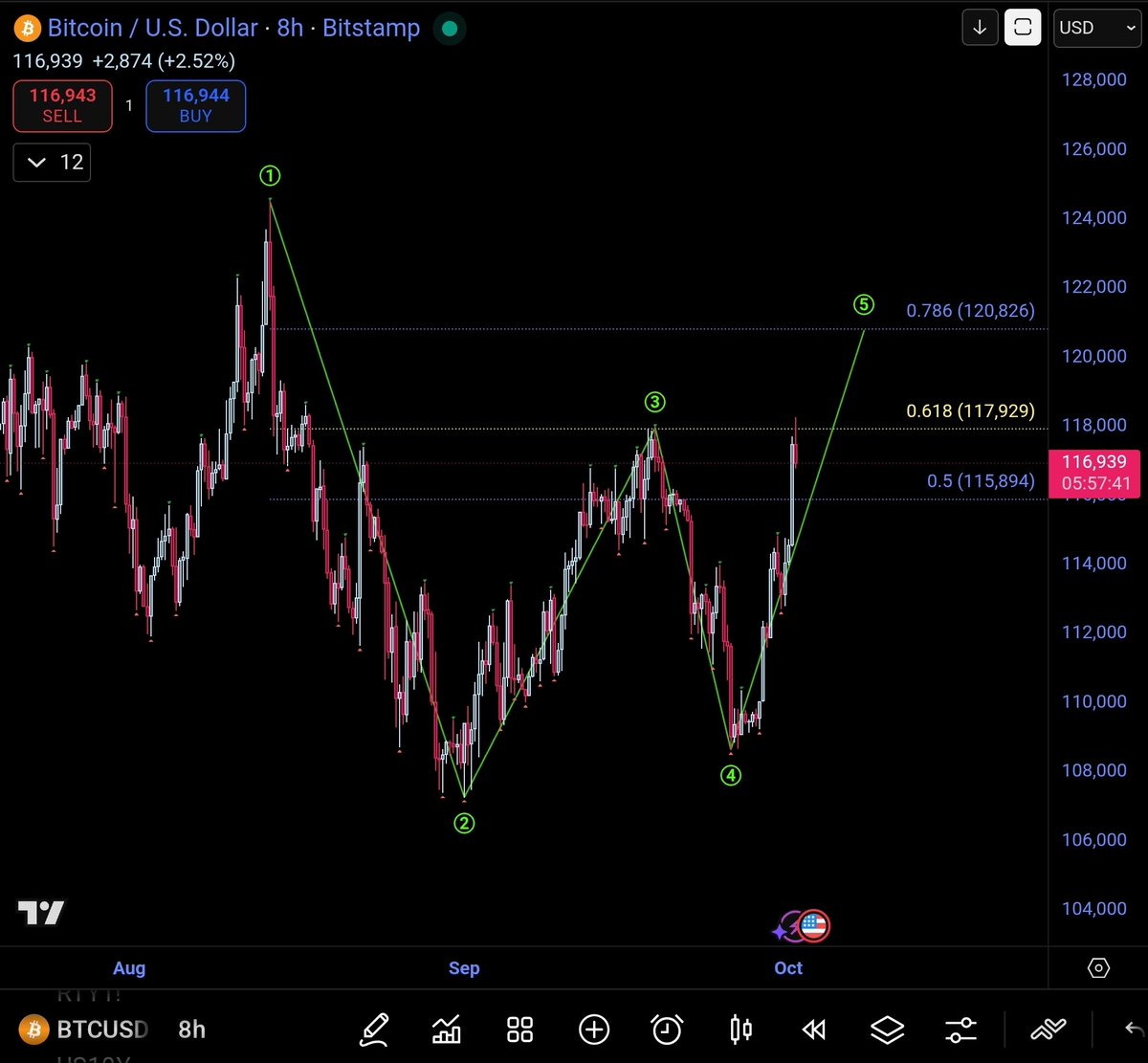Open the USD currency dropdown
This screenshot has width=1148, height=1063.
[1096, 27]
